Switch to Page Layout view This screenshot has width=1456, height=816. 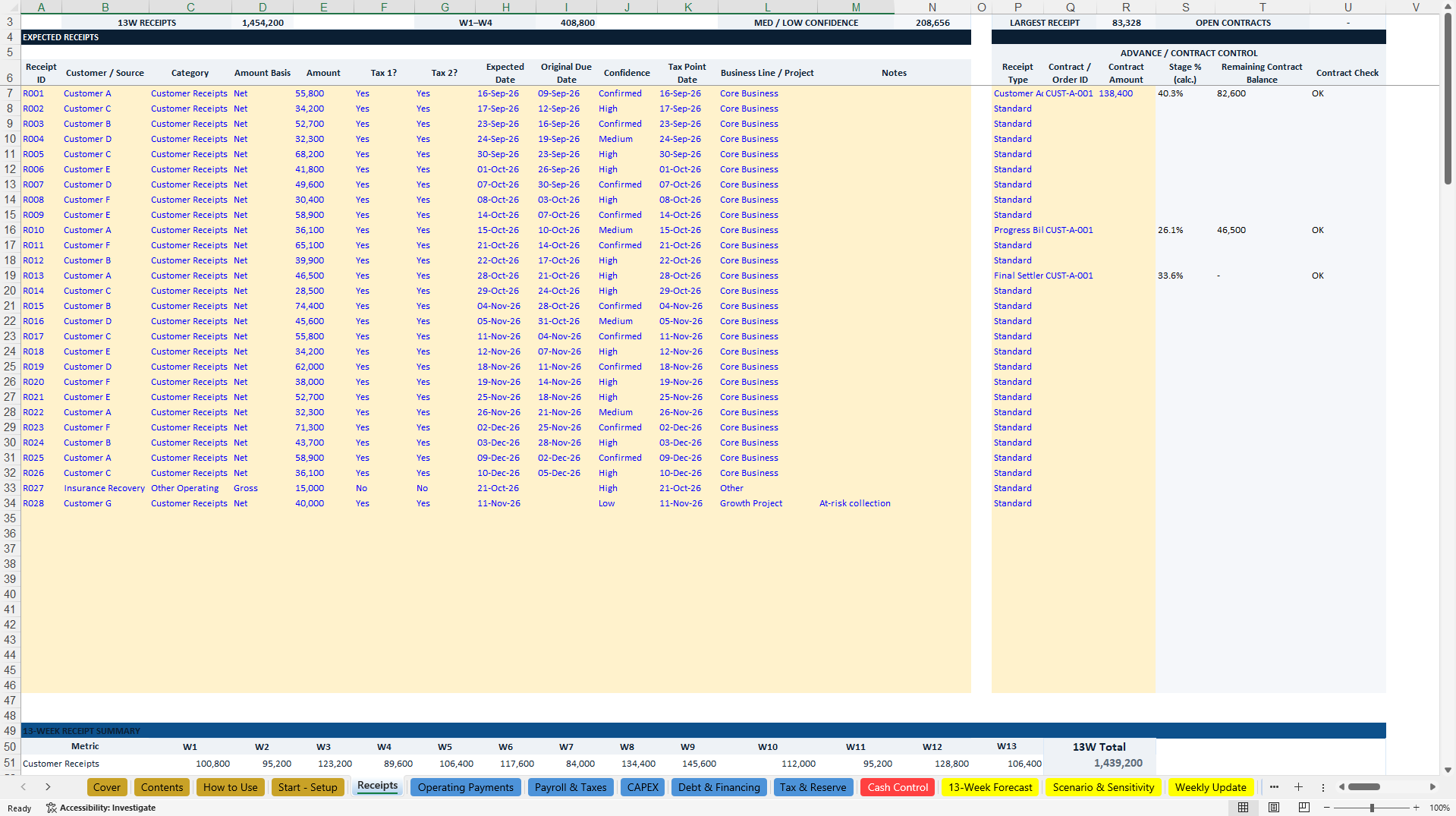(x=1274, y=808)
